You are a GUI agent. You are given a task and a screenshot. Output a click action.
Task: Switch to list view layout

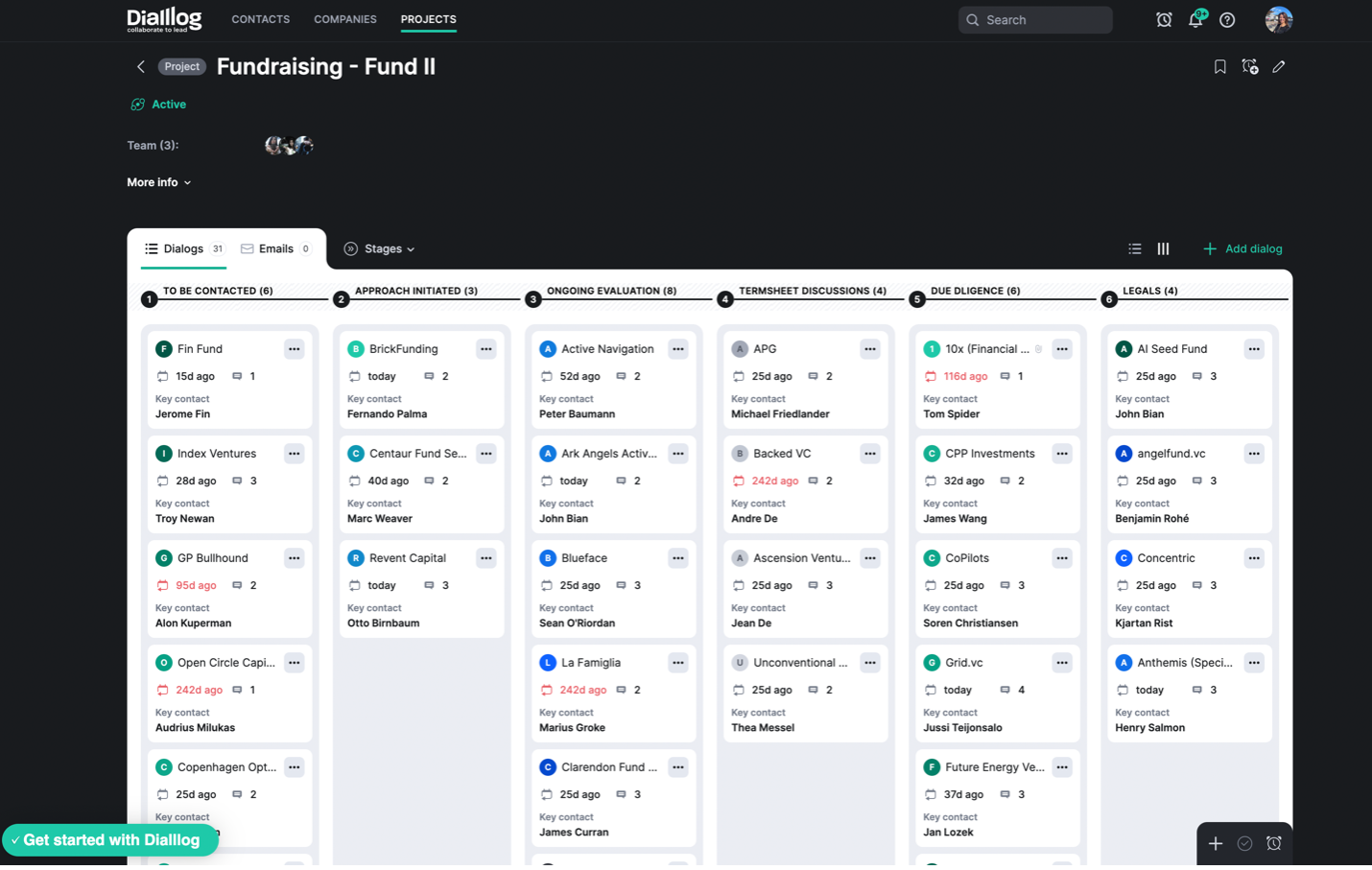coord(1134,248)
